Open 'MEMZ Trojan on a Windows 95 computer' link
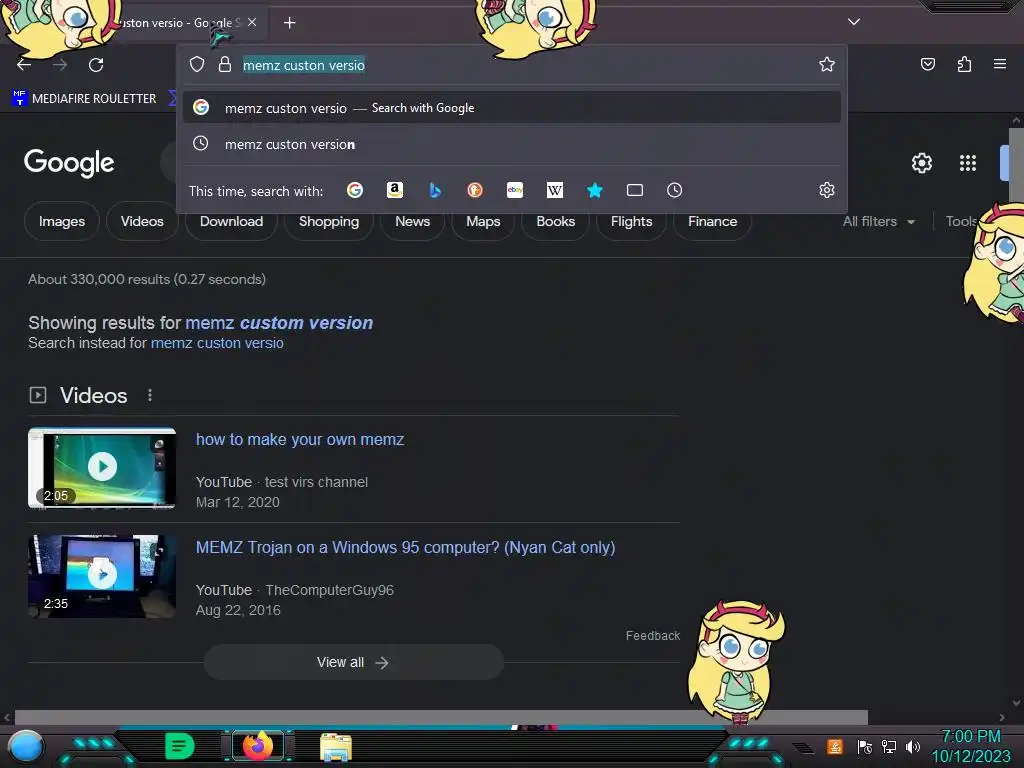 [406, 547]
